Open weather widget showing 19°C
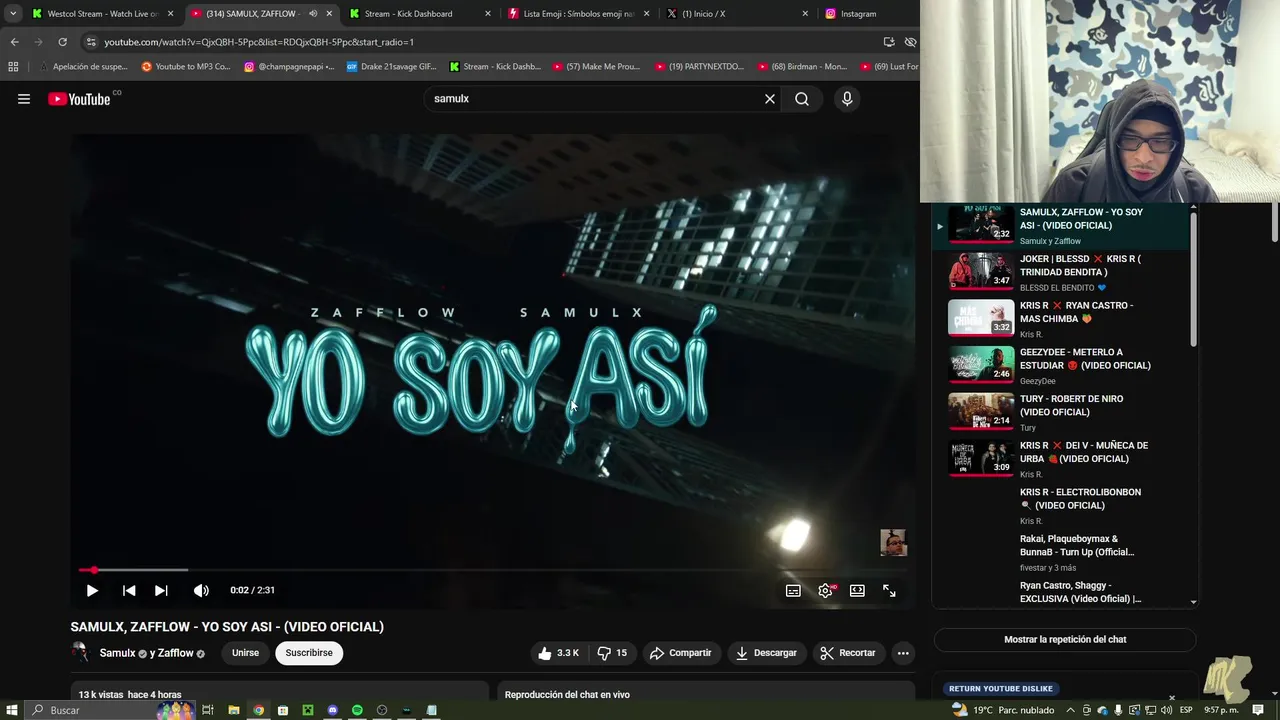This screenshot has width=1280, height=720. click(1003, 710)
